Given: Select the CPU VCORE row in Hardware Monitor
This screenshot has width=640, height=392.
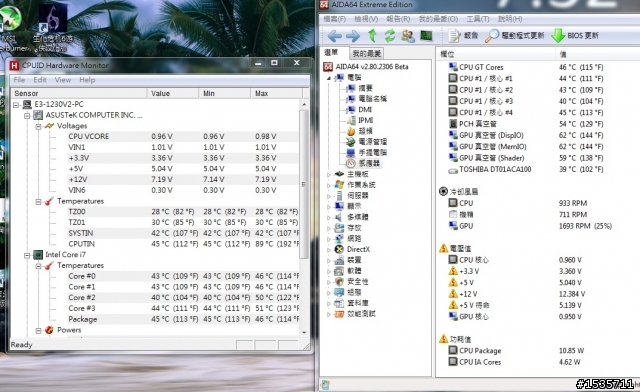Looking at the screenshot, I should [183, 136].
